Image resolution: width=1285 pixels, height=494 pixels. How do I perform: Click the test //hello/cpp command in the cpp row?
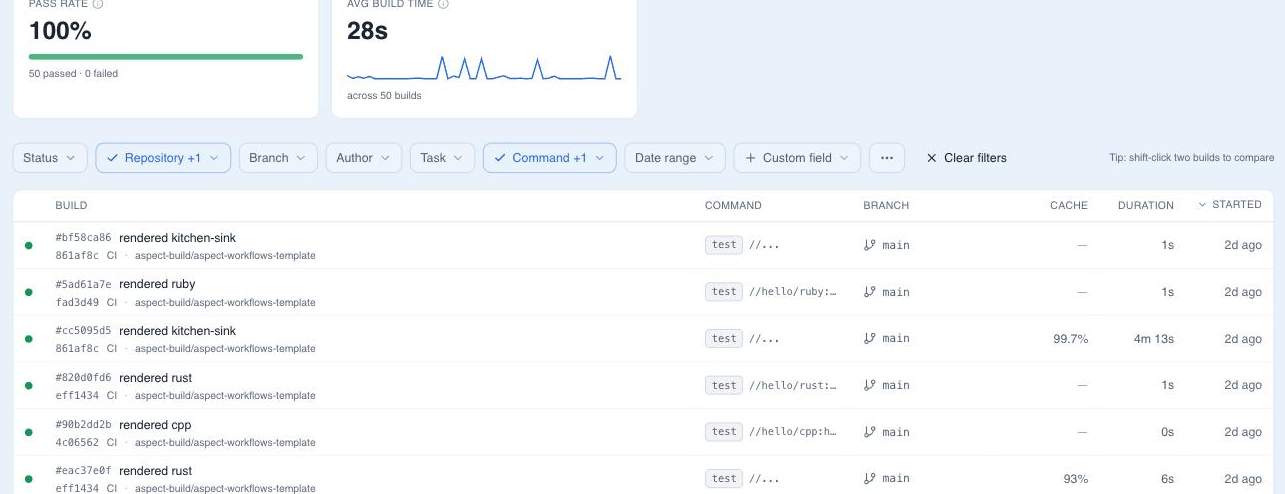[x=771, y=432]
